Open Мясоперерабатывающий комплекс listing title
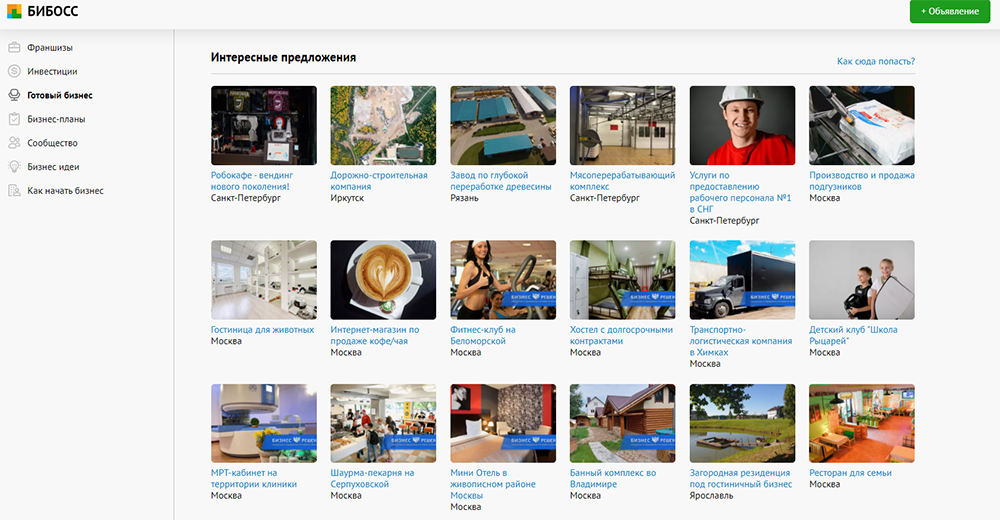Image resolution: width=1000 pixels, height=520 pixels. [622, 181]
